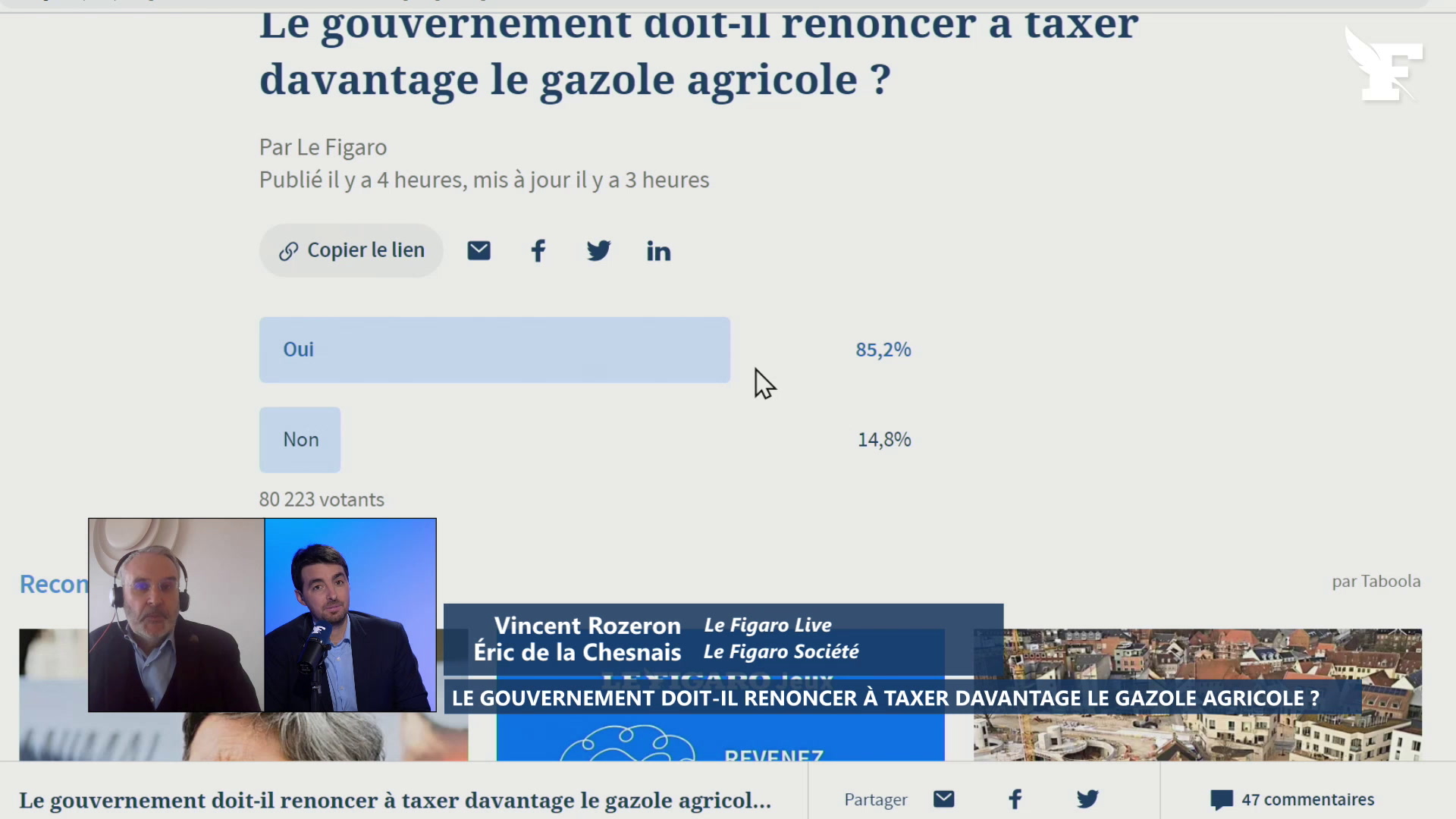
Task: Open the 47 commentaires section
Action: pos(1292,799)
